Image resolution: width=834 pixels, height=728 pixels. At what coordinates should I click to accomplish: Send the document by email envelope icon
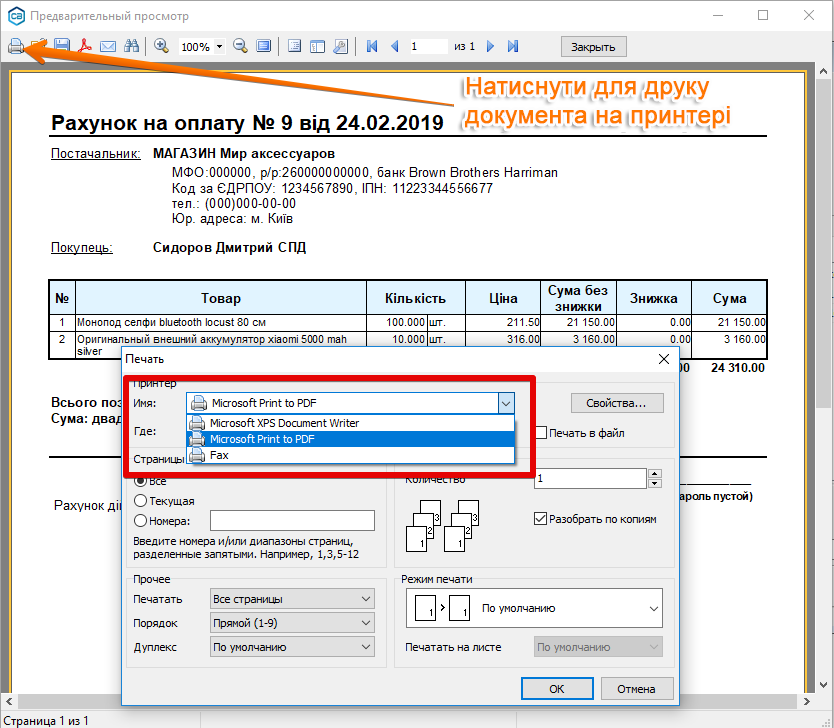pos(108,47)
